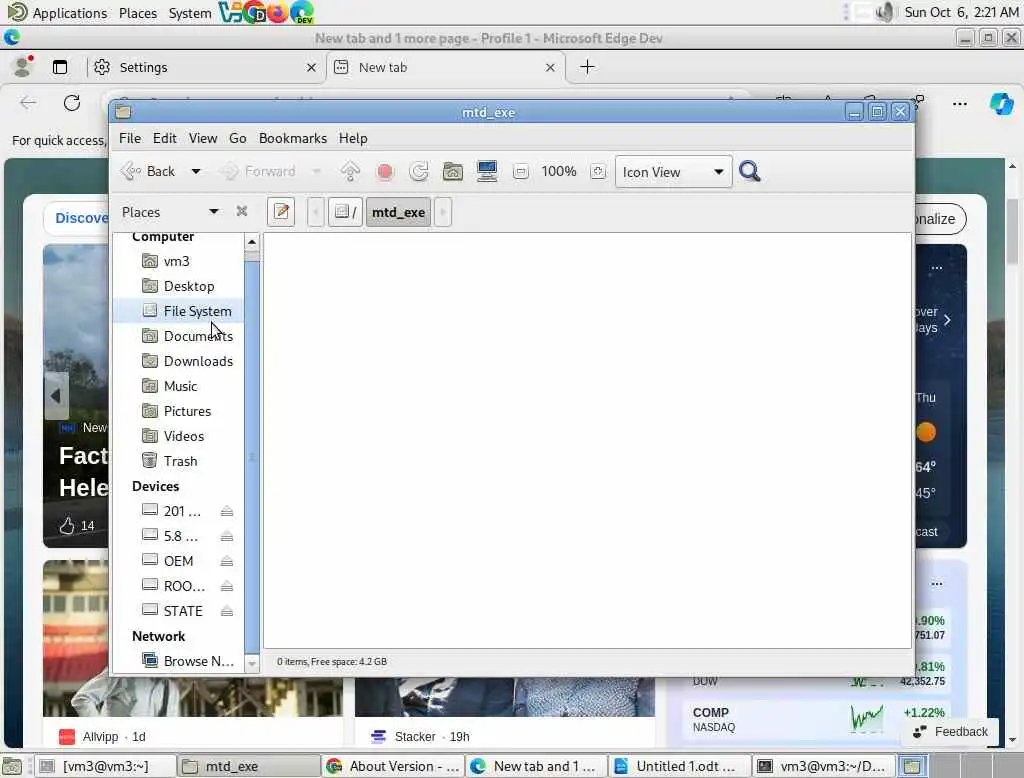This screenshot has width=1024, height=778.
Task: Open the Icon View mode combo box
Action: [673, 172]
